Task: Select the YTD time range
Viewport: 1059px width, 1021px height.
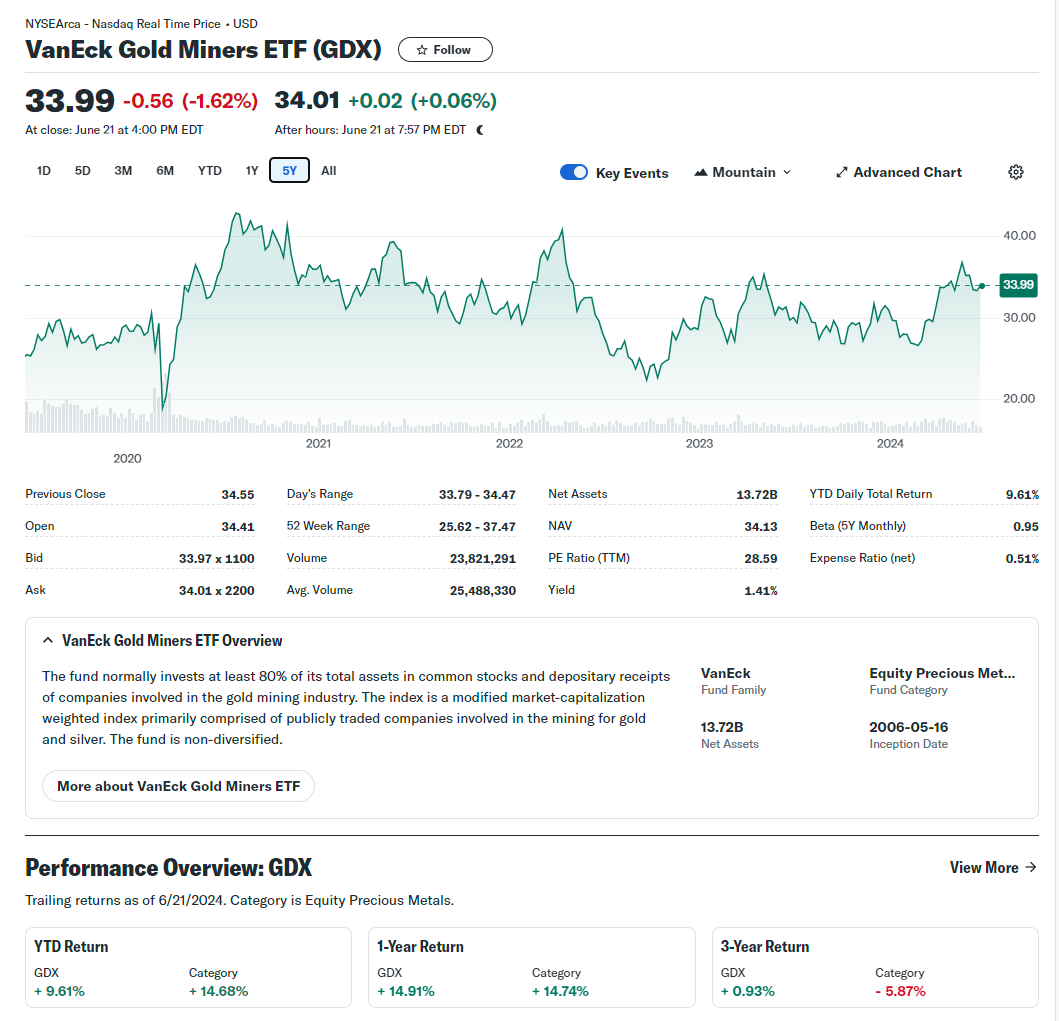Action: tap(210, 171)
